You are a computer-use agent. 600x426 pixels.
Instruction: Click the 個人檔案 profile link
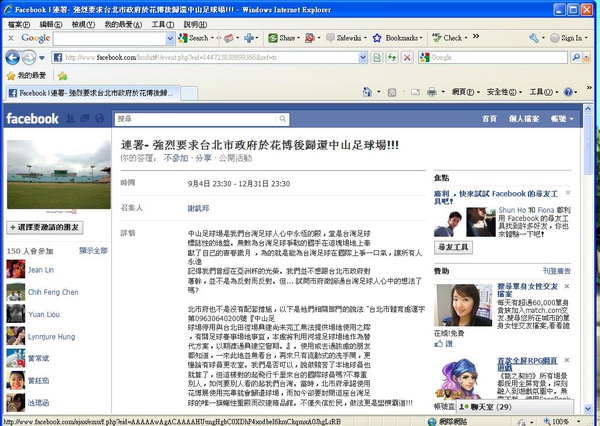click(x=523, y=119)
